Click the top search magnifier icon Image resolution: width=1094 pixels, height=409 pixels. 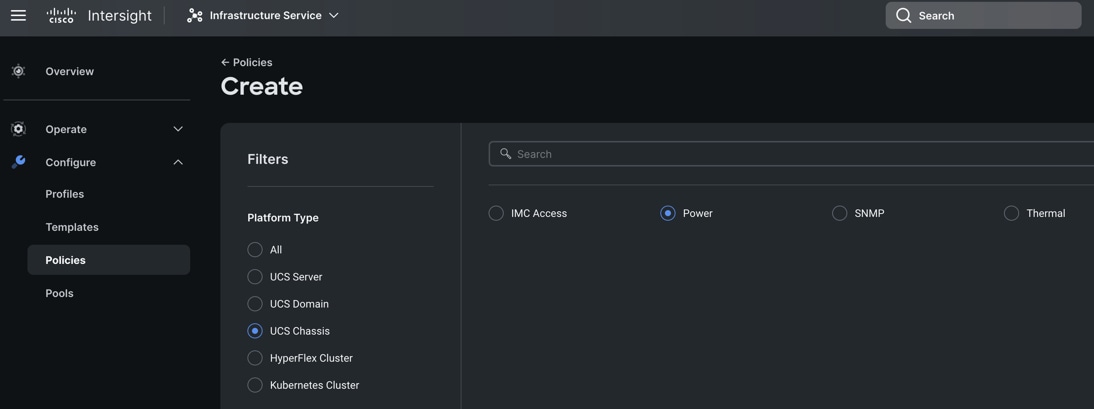click(904, 15)
